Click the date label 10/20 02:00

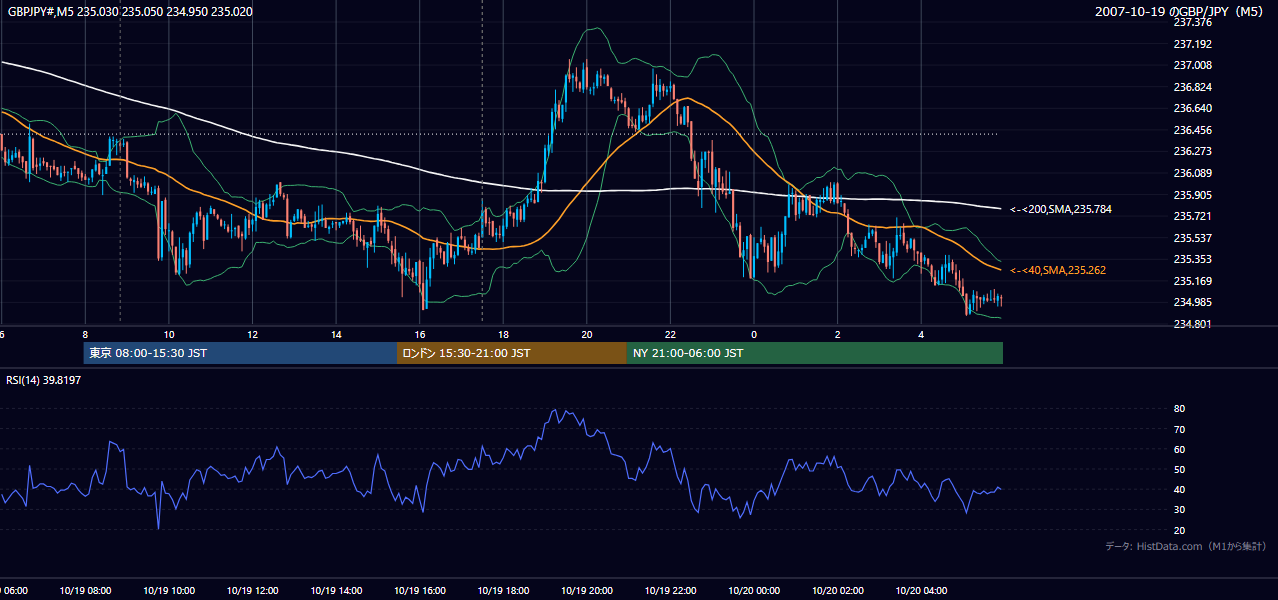(x=838, y=591)
